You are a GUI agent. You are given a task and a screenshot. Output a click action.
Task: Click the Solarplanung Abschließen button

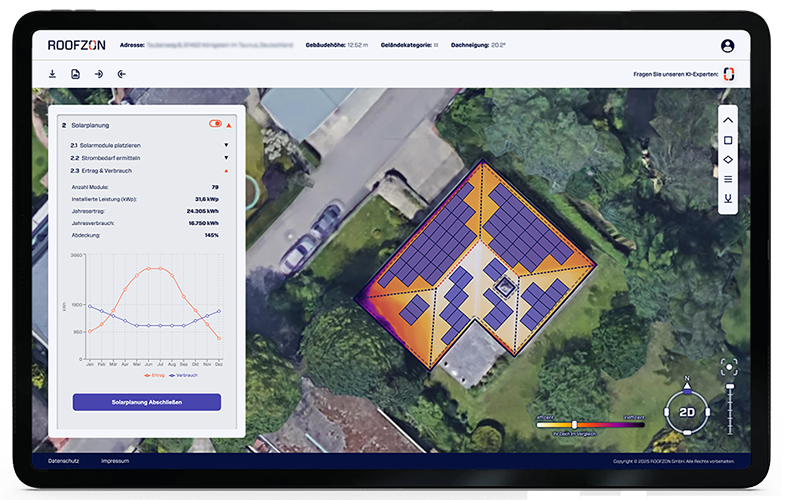[x=146, y=402]
